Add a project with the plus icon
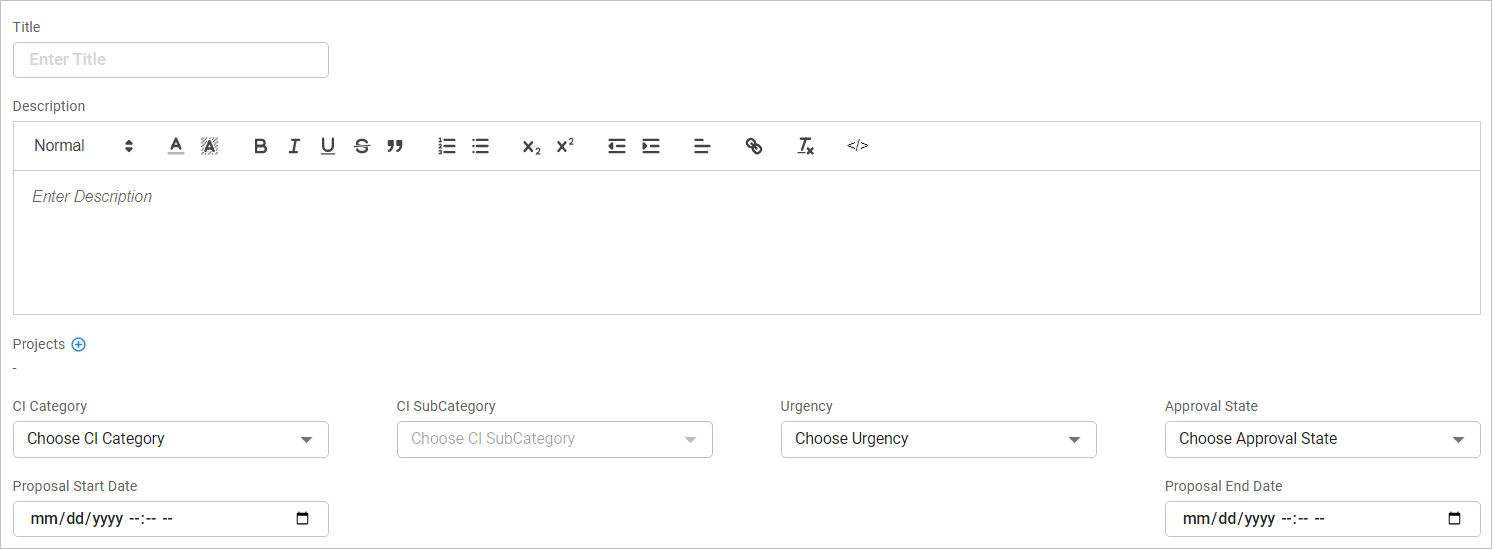Viewport: 1492px width, 549px height. click(x=79, y=345)
